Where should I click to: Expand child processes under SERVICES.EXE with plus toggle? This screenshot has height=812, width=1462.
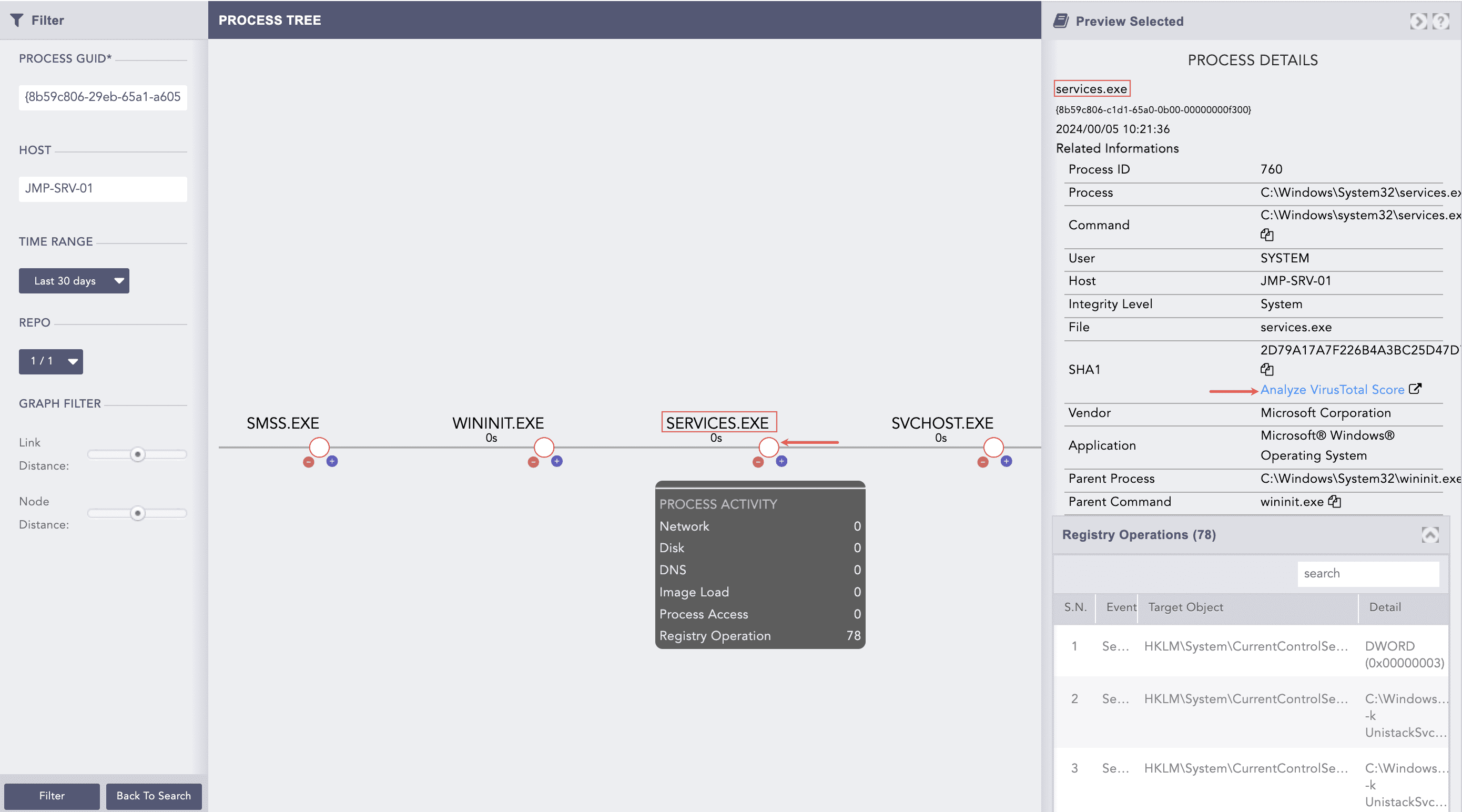coord(781,461)
